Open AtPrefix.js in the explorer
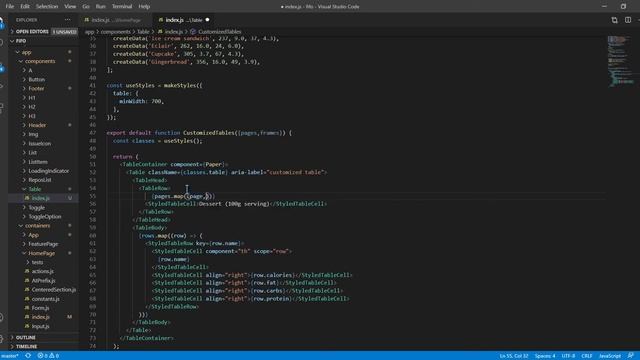Viewport: 640px width, 360px height. coord(43,280)
